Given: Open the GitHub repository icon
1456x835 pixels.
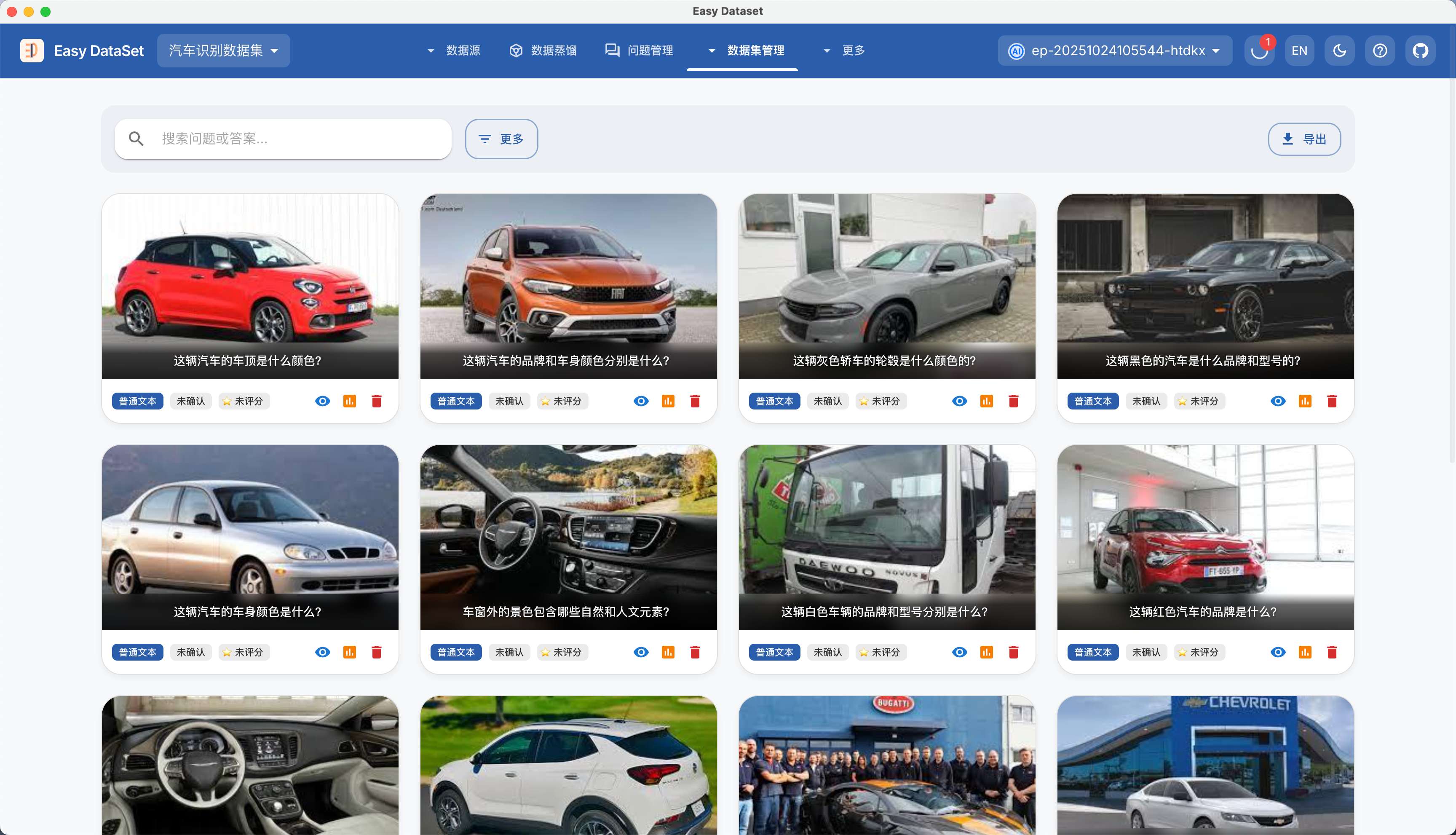Looking at the screenshot, I should coord(1420,51).
